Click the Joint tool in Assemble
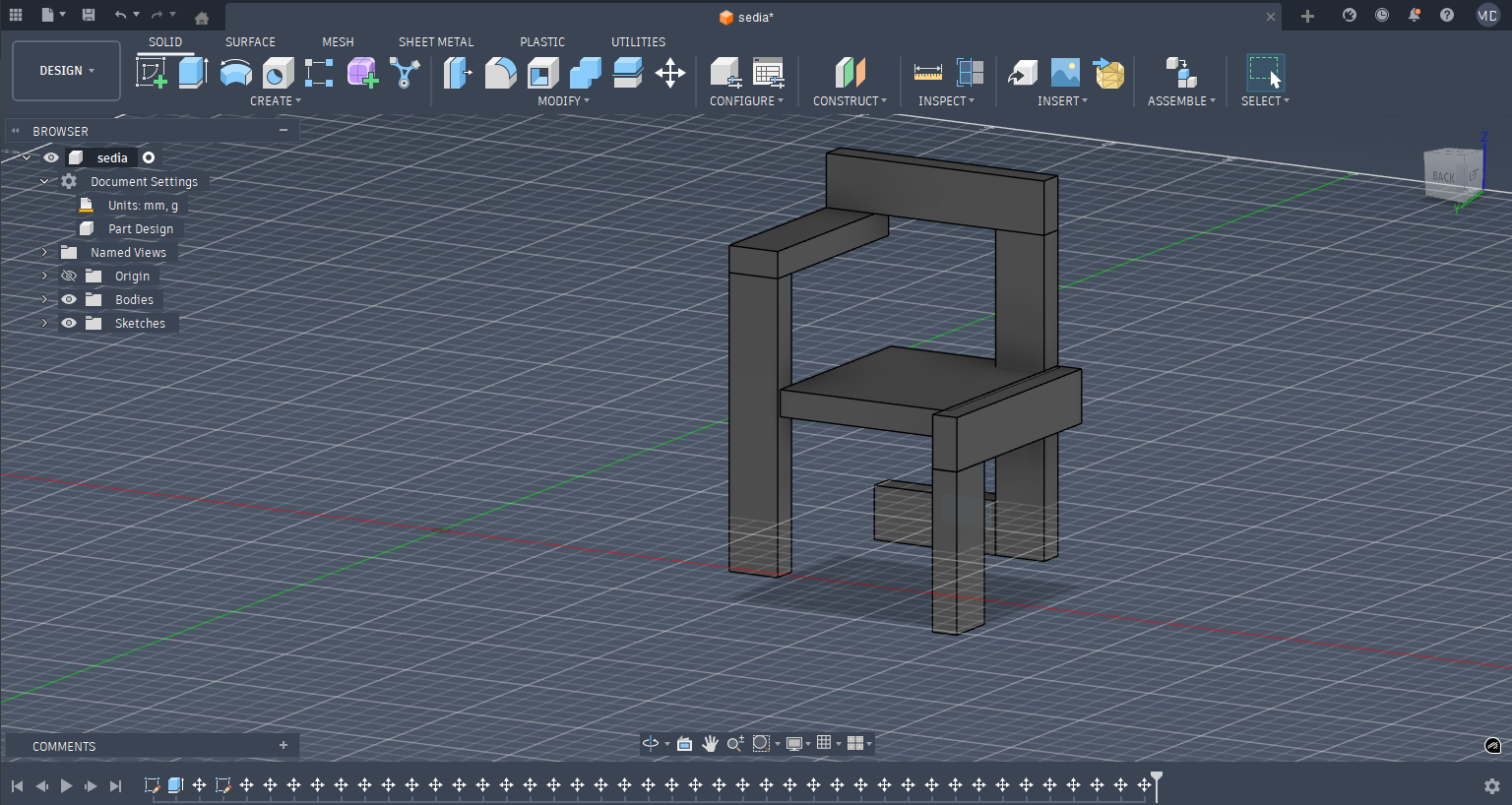The width and height of the screenshot is (1512, 805). pos(1180,73)
